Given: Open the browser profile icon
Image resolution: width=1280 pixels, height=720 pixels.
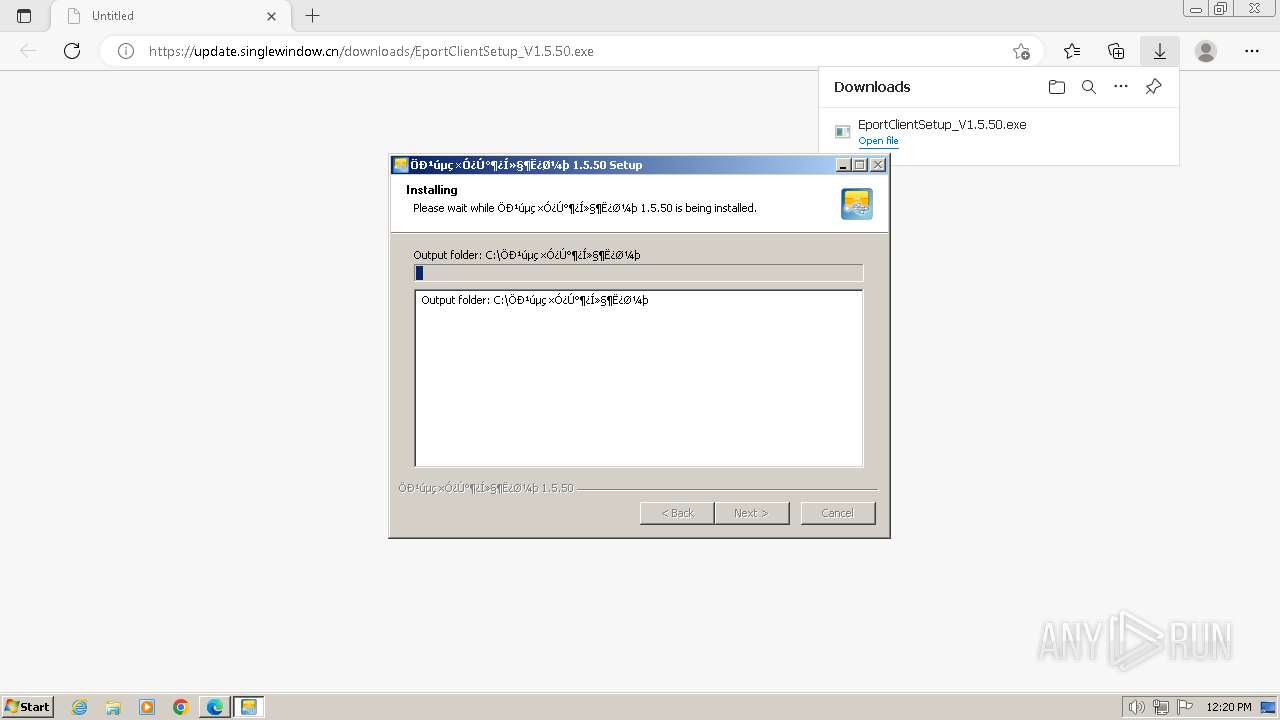Looking at the screenshot, I should click(x=1206, y=51).
